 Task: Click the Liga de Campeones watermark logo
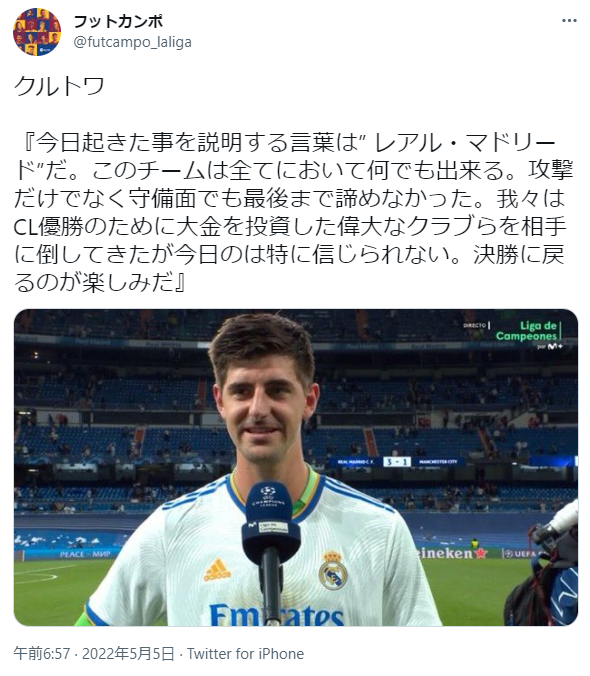click(528, 333)
